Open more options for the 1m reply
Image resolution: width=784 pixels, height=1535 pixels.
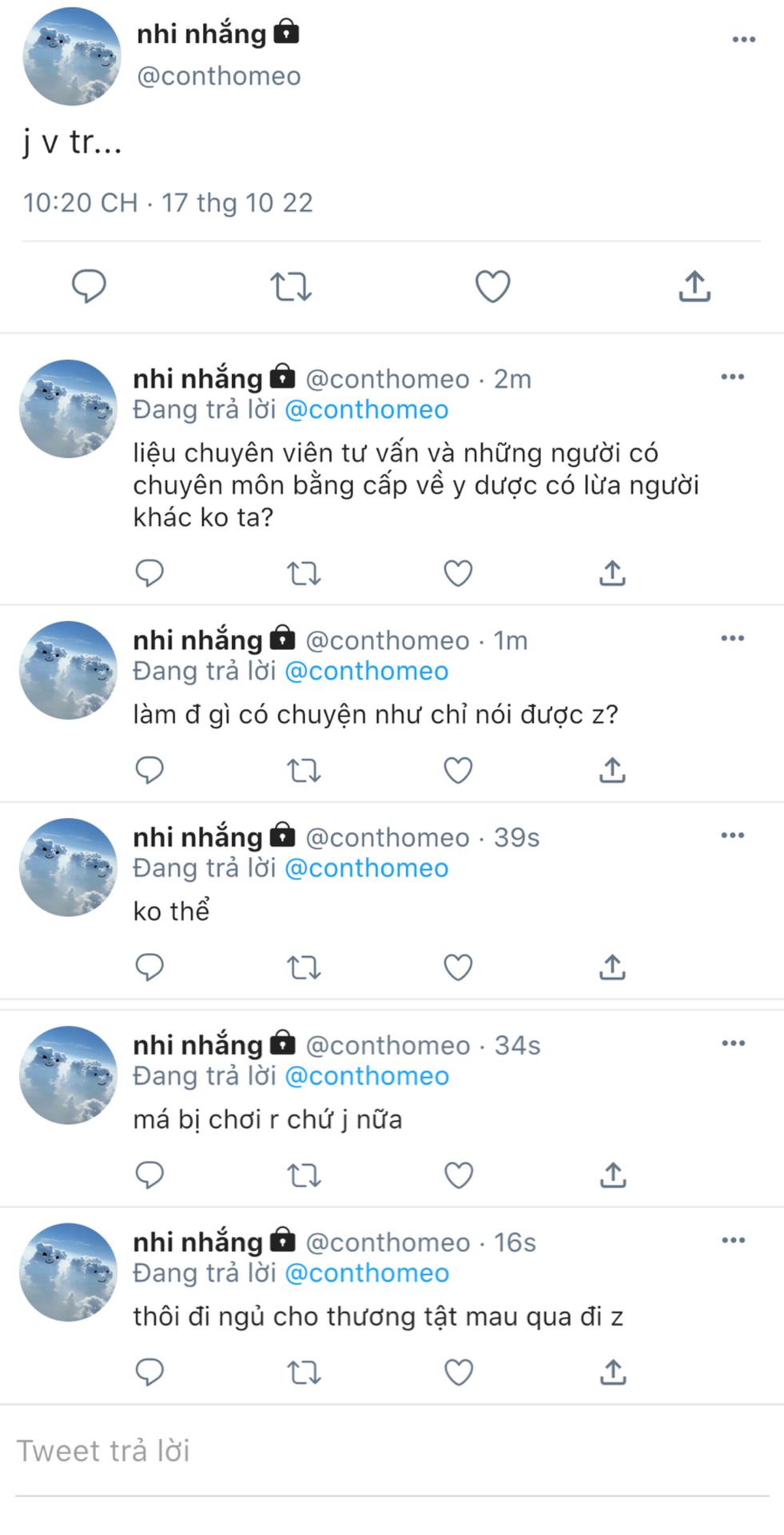pos(732,638)
